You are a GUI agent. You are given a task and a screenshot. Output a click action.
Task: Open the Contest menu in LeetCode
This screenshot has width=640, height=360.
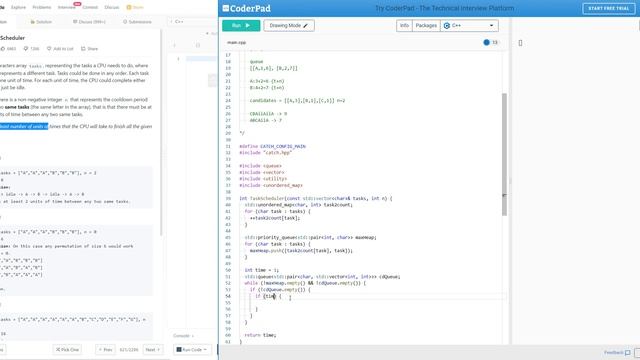[90, 7]
